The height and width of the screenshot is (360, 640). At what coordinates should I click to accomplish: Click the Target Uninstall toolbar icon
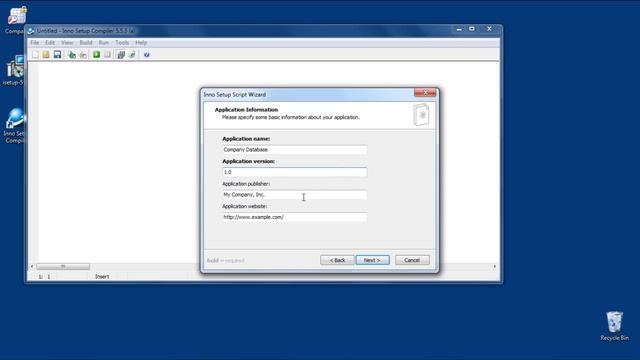tap(132, 55)
